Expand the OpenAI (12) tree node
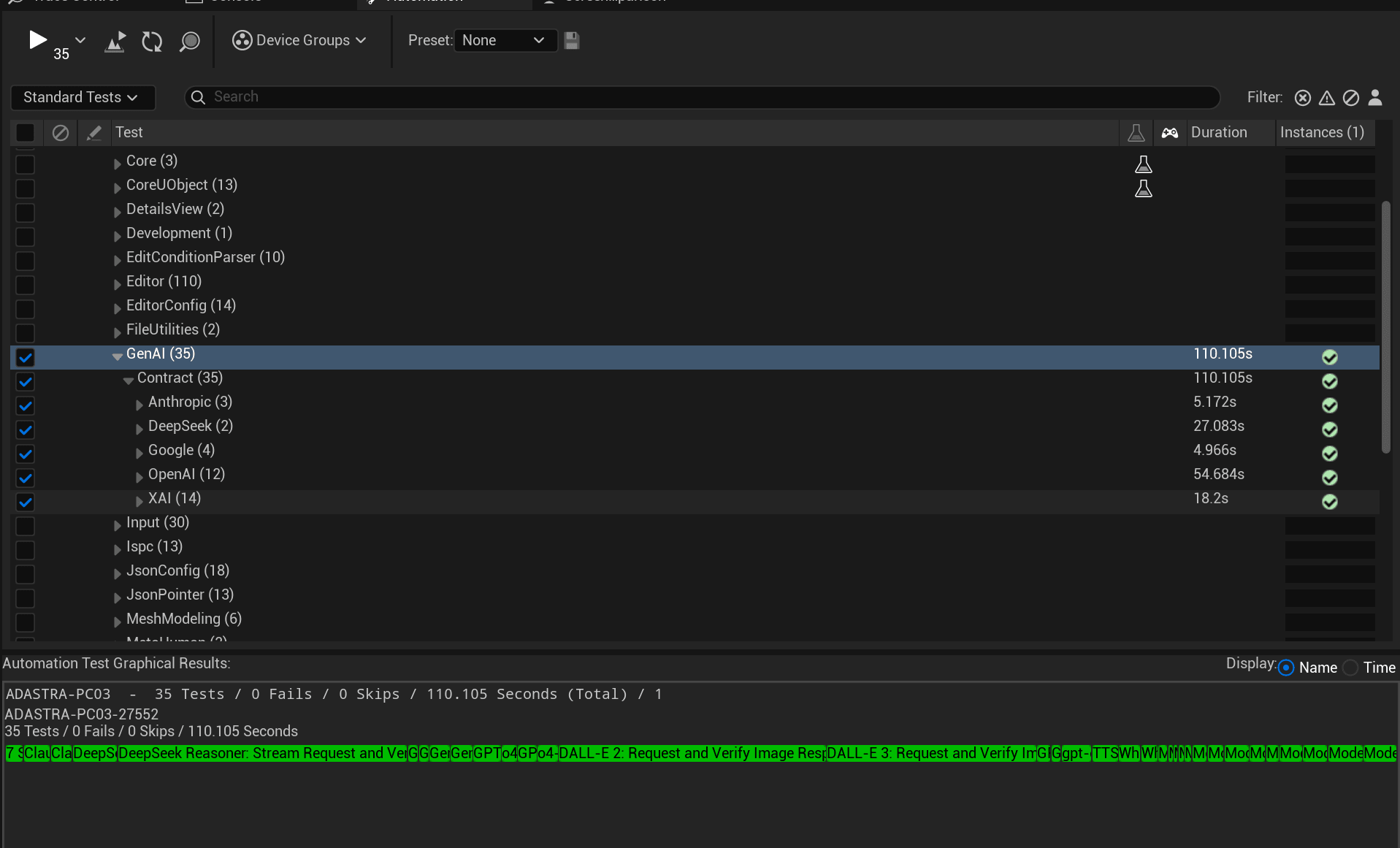1400x848 pixels. tap(139, 477)
